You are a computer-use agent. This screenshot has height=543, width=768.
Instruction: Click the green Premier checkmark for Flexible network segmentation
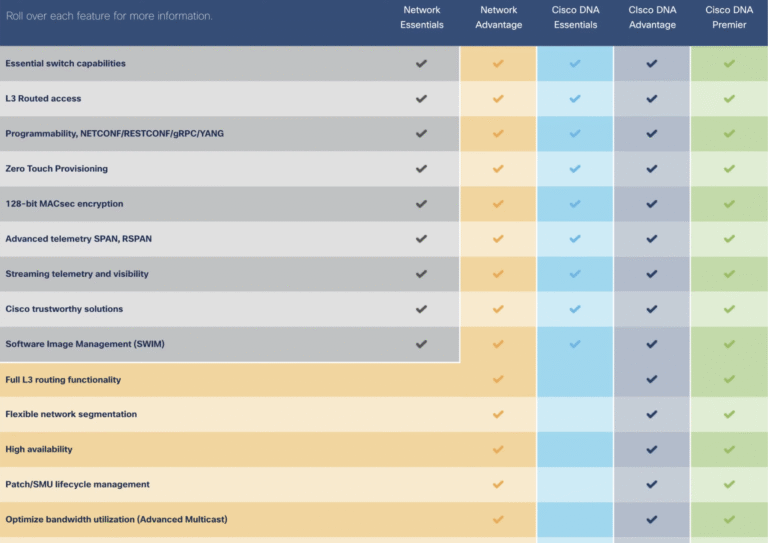coord(729,414)
